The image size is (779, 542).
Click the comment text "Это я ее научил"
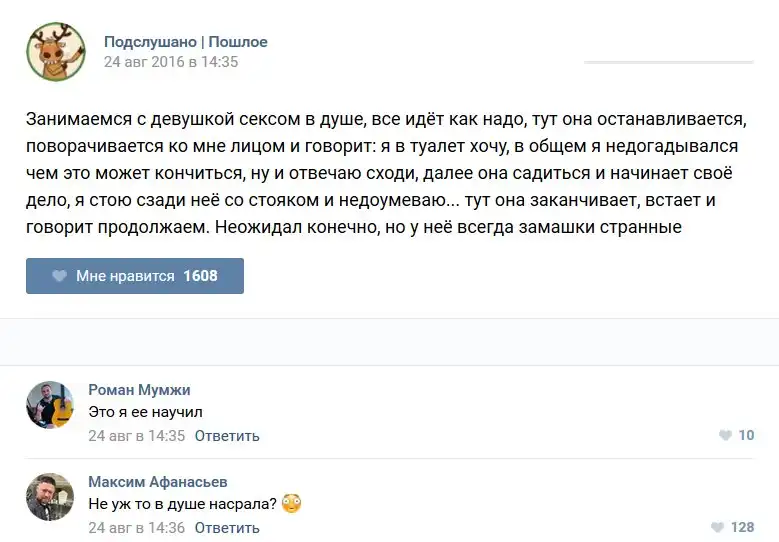point(145,412)
